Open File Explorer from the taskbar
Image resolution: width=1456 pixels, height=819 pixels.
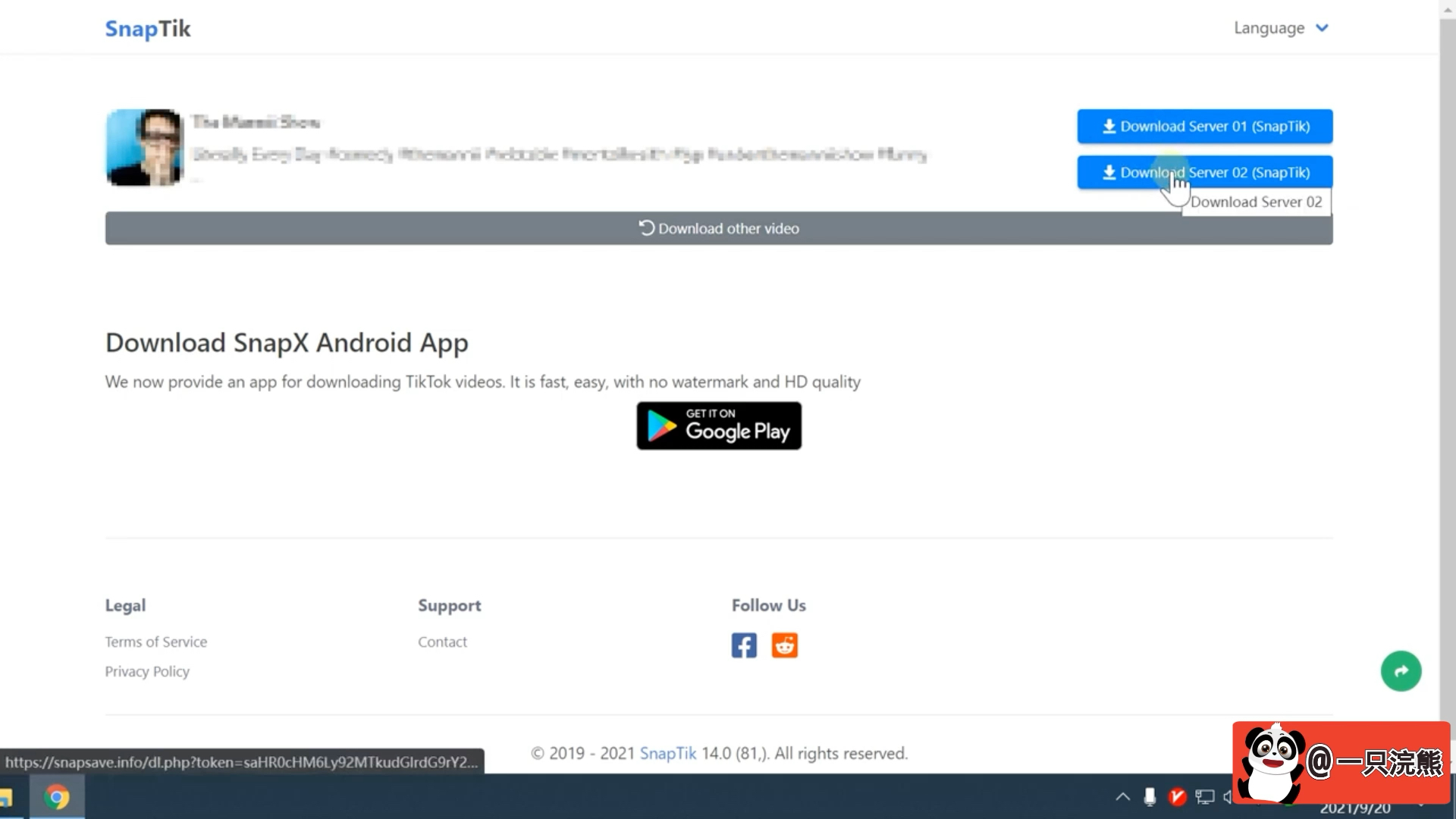[6, 797]
